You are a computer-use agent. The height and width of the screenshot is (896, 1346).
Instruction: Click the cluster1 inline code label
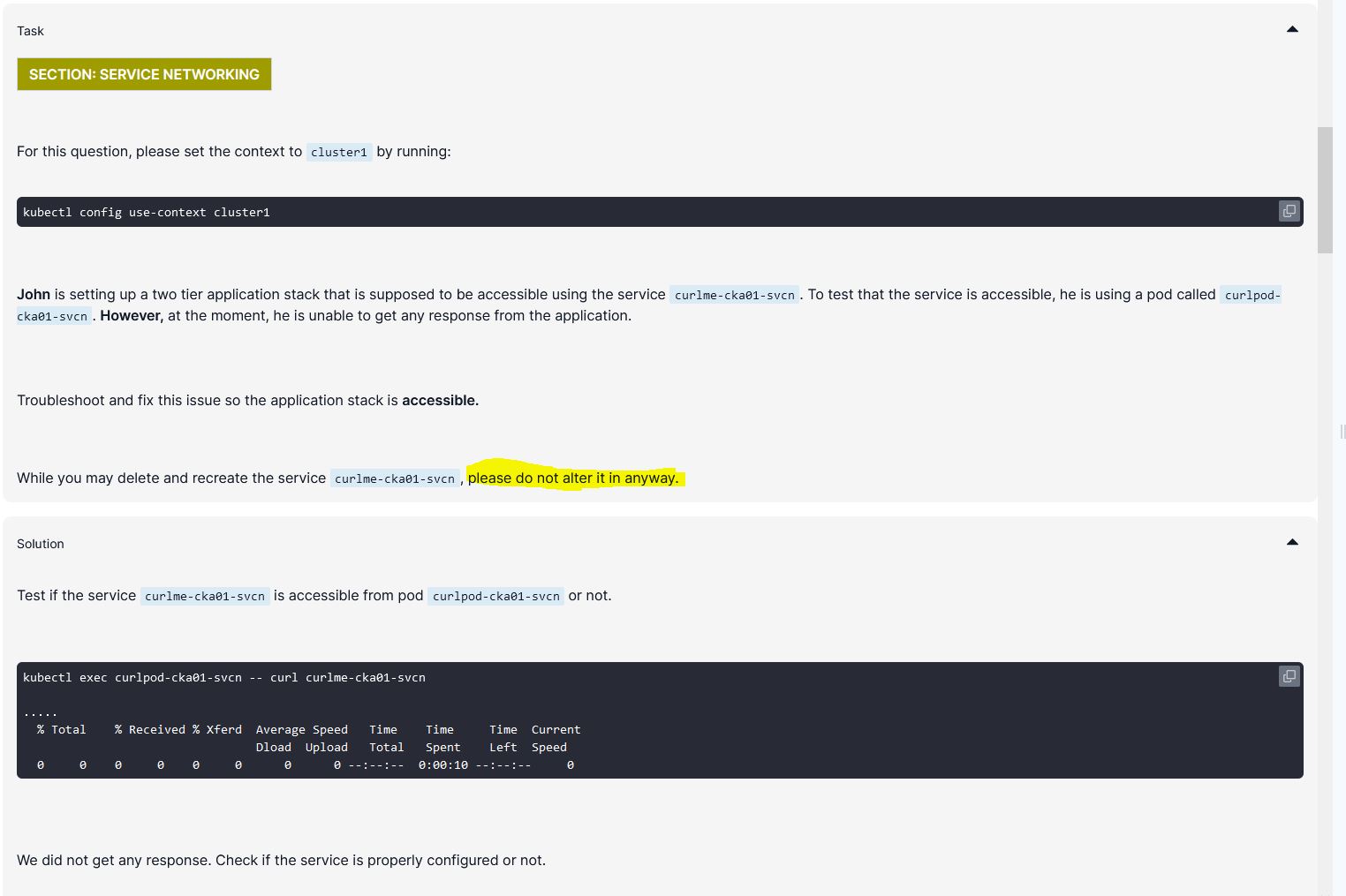coord(339,152)
